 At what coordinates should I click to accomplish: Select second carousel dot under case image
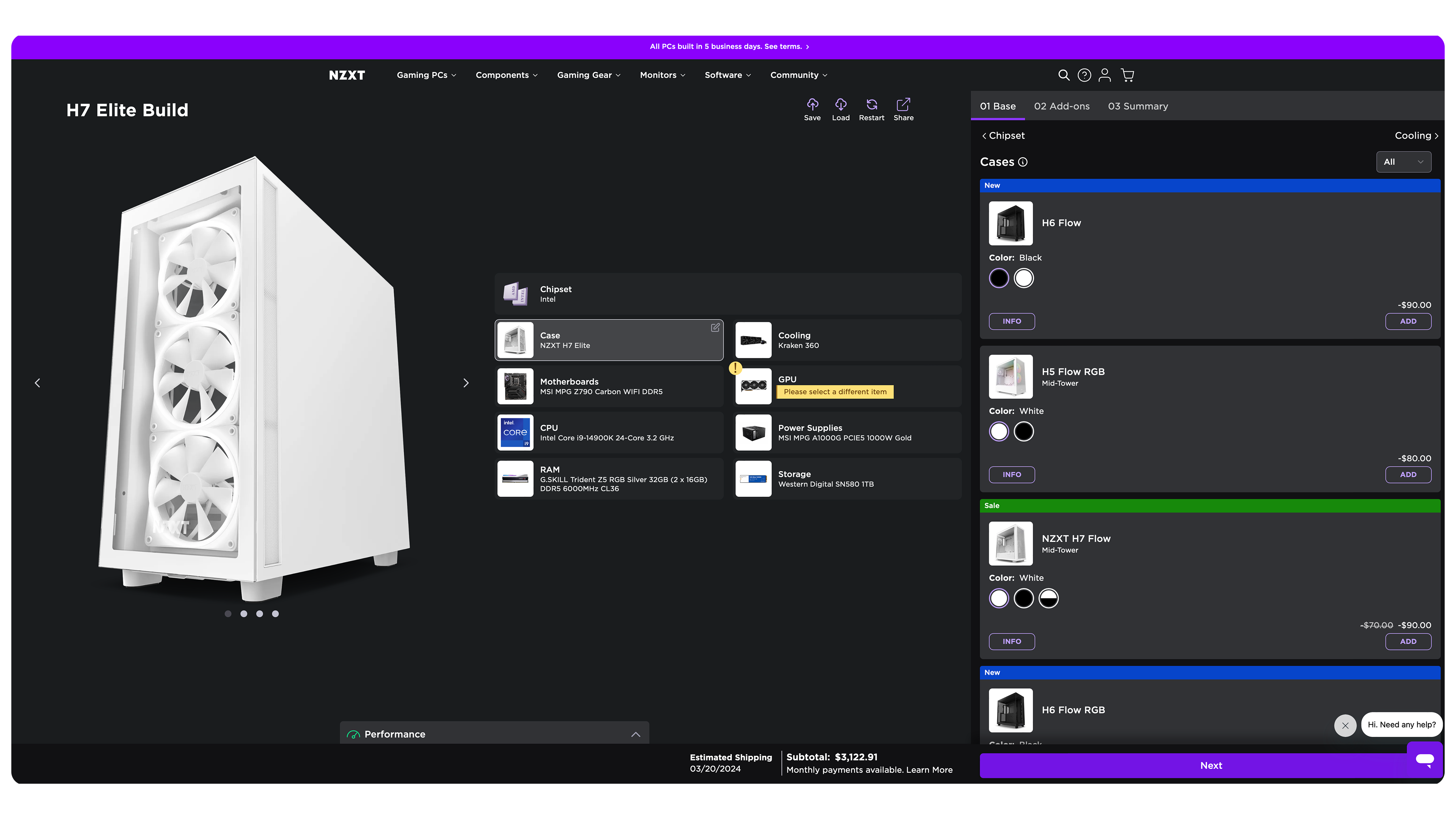(x=243, y=614)
